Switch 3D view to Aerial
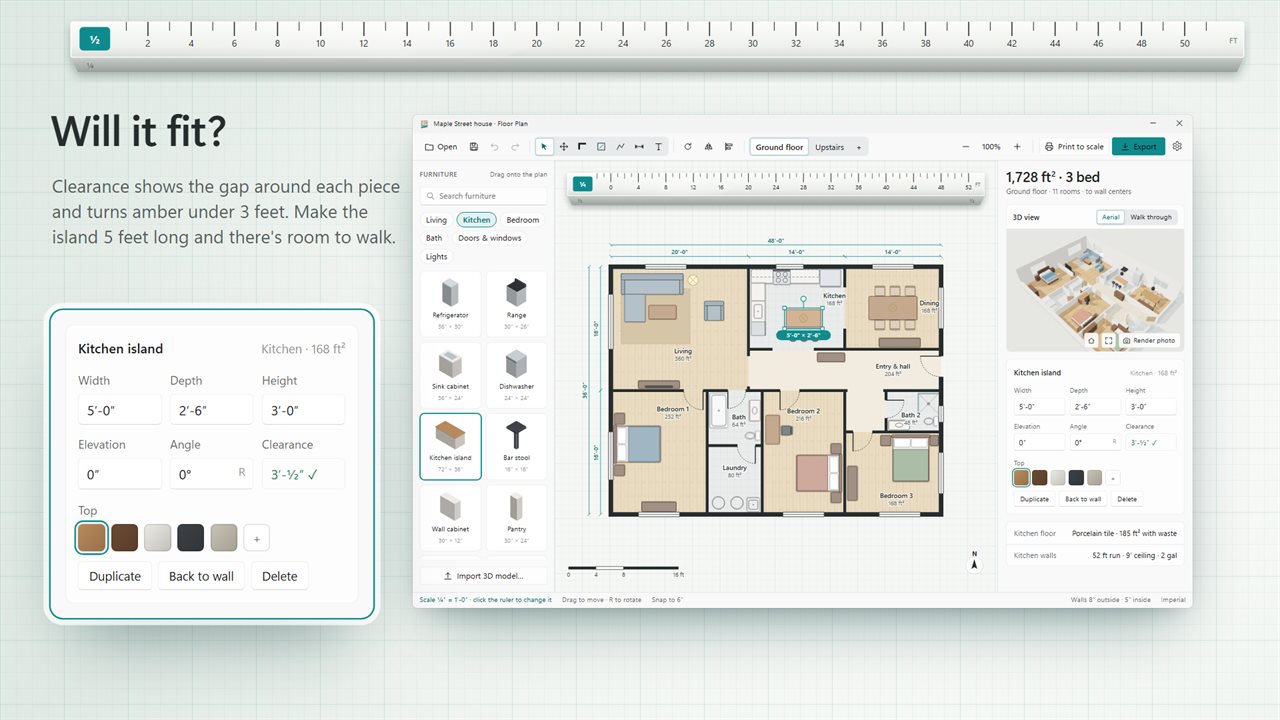This screenshot has height=720, width=1280. click(1110, 217)
